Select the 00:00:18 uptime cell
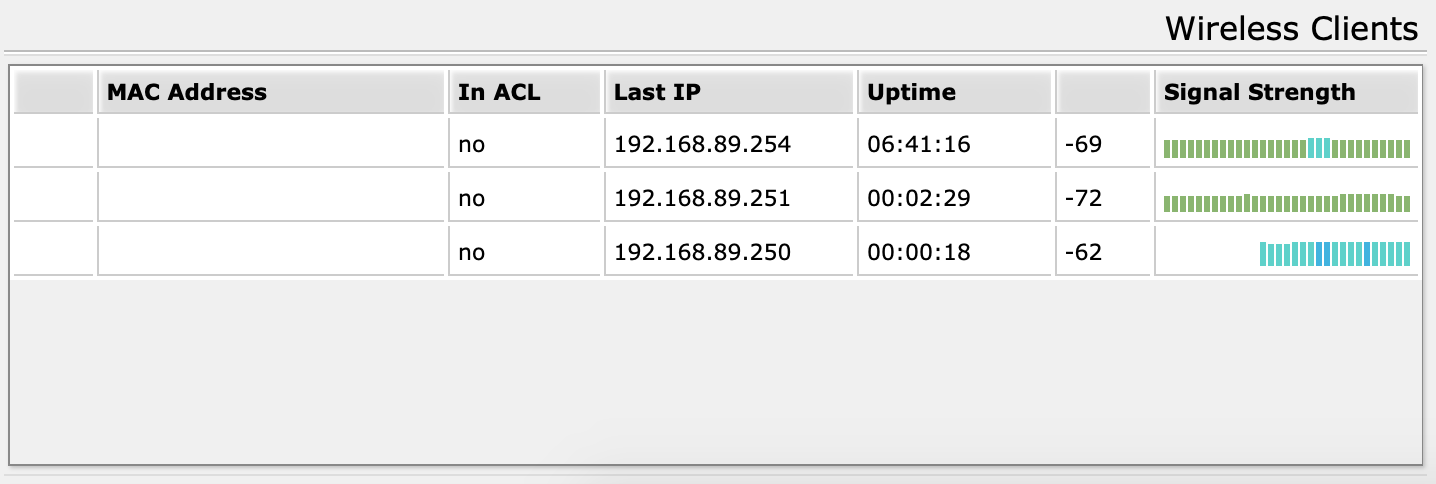The image size is (1436, 484). pyautogui.click(x=955, y=252)
